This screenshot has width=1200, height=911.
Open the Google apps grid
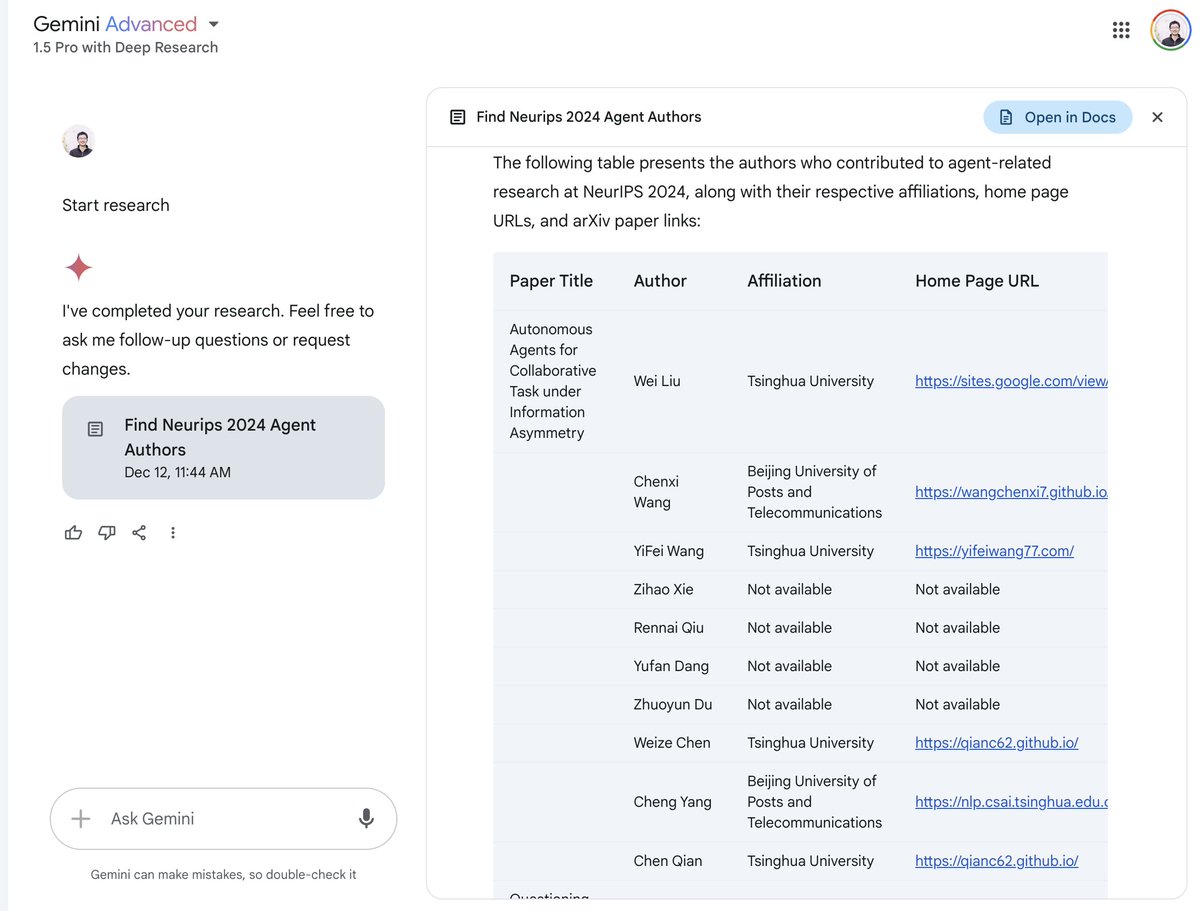[x=1121, y=30]
